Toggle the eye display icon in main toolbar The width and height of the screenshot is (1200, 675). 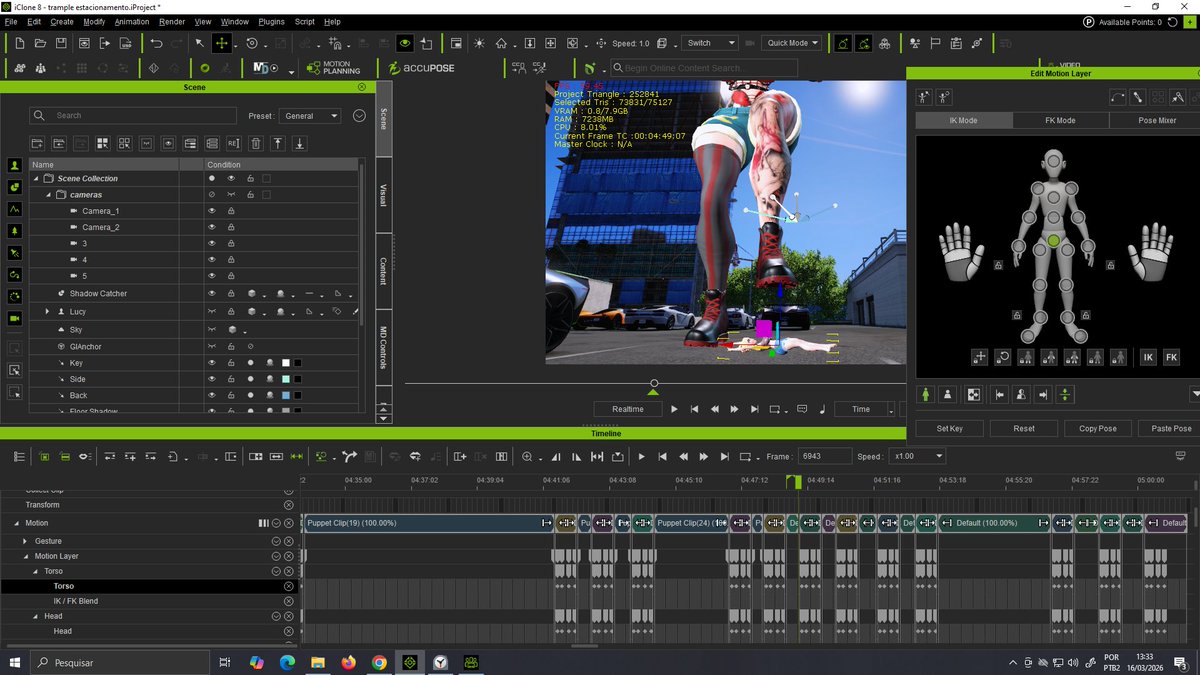tap(405, 43)
